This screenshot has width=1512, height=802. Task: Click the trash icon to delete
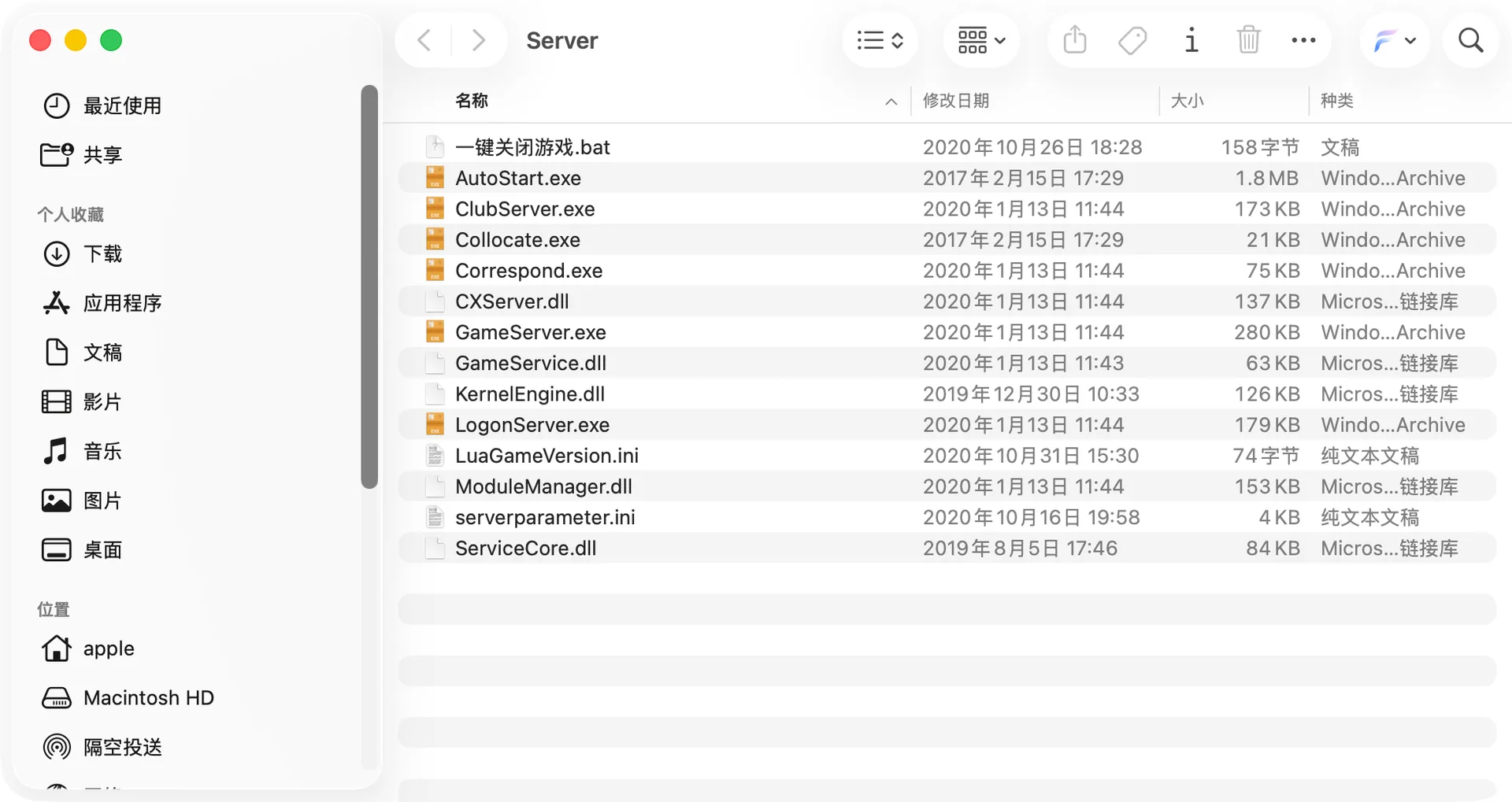coord(1248,40)
